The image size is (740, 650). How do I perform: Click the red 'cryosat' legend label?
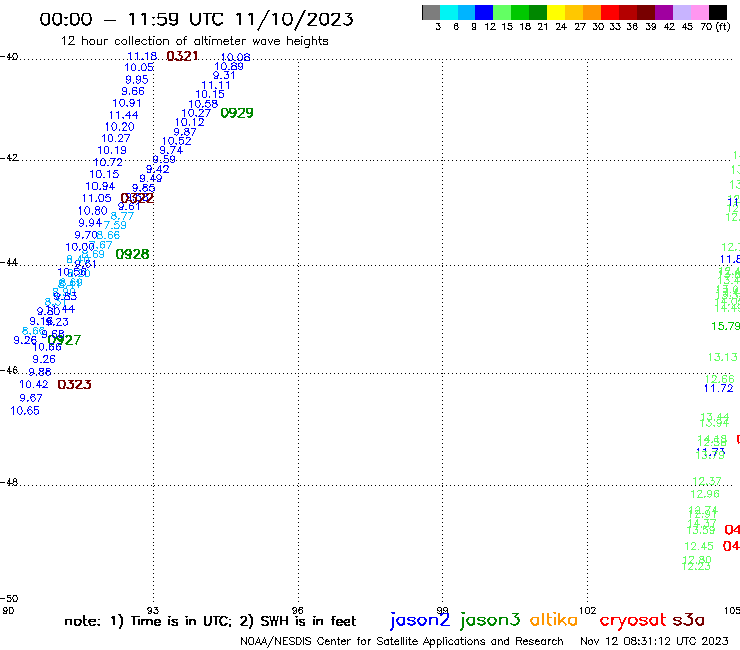(633, 620)
